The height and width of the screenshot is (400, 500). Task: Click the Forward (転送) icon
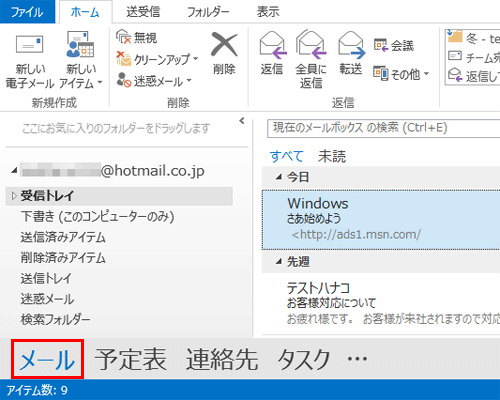coord(352,44)
